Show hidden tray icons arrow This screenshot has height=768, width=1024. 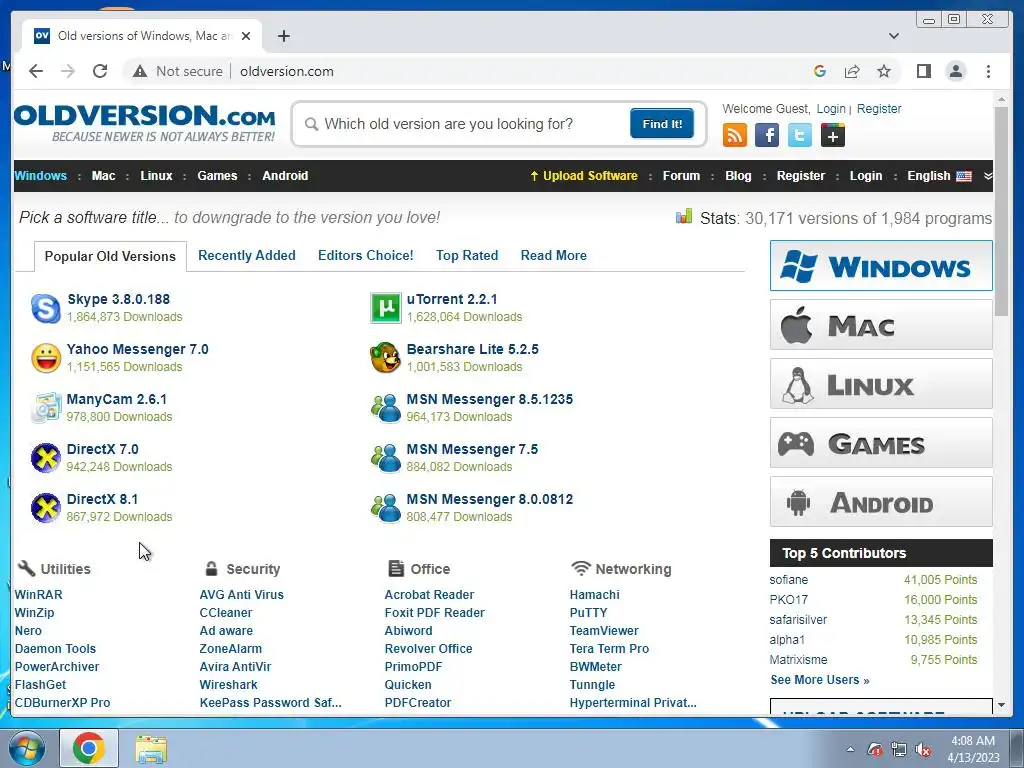(x=850, y=750)
